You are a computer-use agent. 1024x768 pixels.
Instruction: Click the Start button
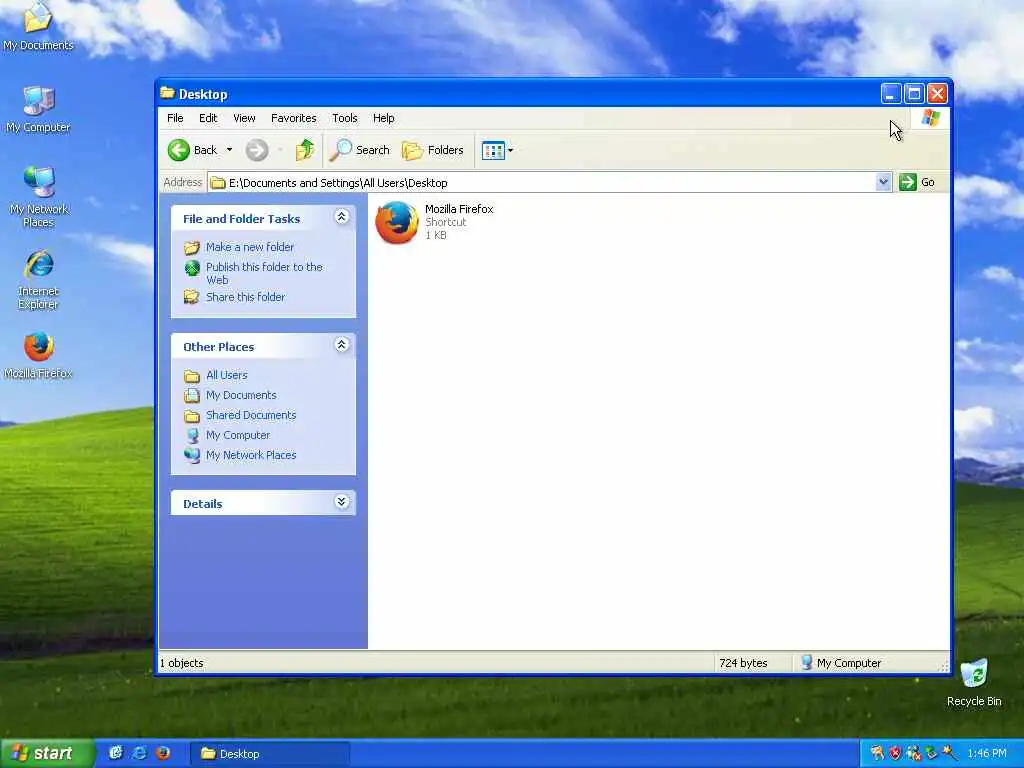[x=46, y=754]
